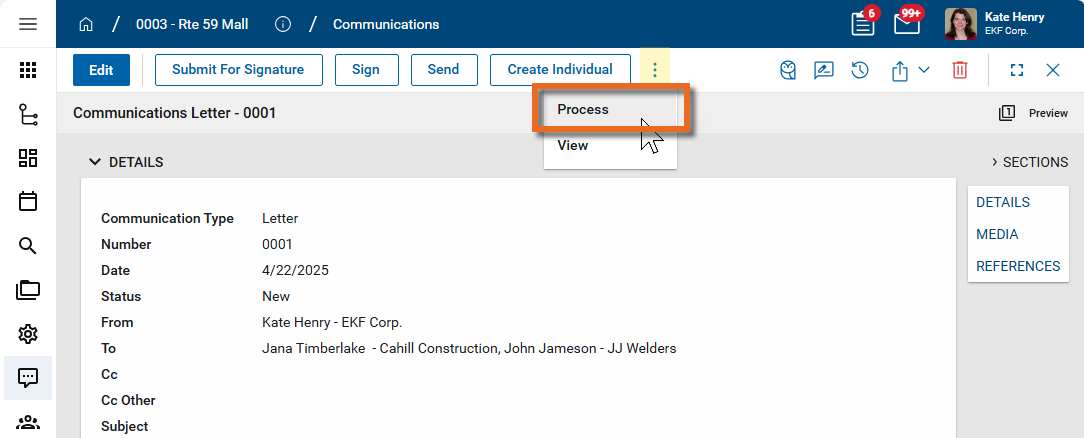1084x438 pixels.
Task: Expand the SECTIONS panel chevron
Action: point(995,162)
